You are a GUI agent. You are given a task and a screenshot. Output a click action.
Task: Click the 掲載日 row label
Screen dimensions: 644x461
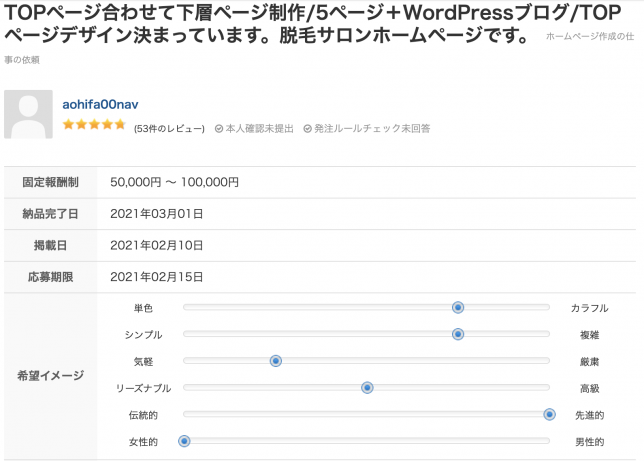click(x=51, y=245)
